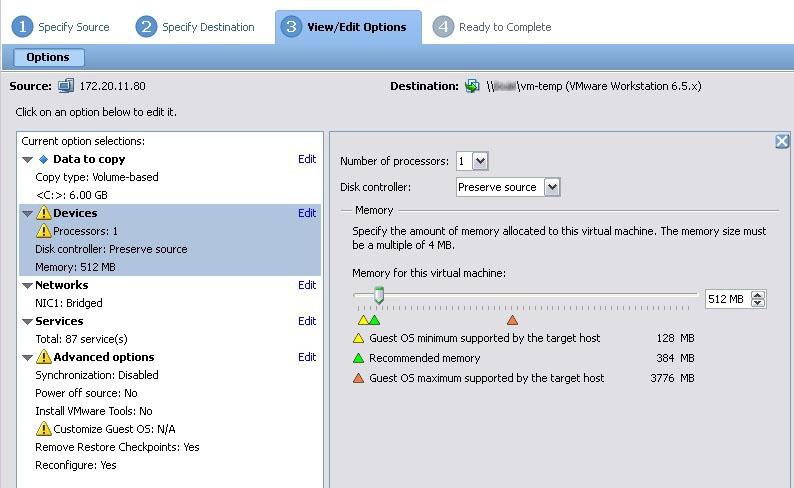This screenshot has height=488, width=794.
Task: Click the warning icon beside Advanced options
Action: (x=43, y=357)
